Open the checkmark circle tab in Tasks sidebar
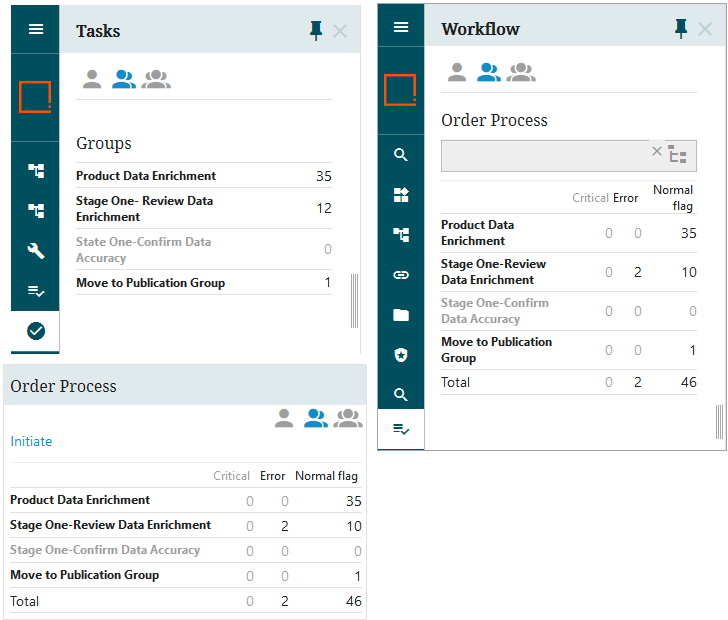The width and height of the screenshot is (728, 620). pyautogui.click(x=36, y=331)
